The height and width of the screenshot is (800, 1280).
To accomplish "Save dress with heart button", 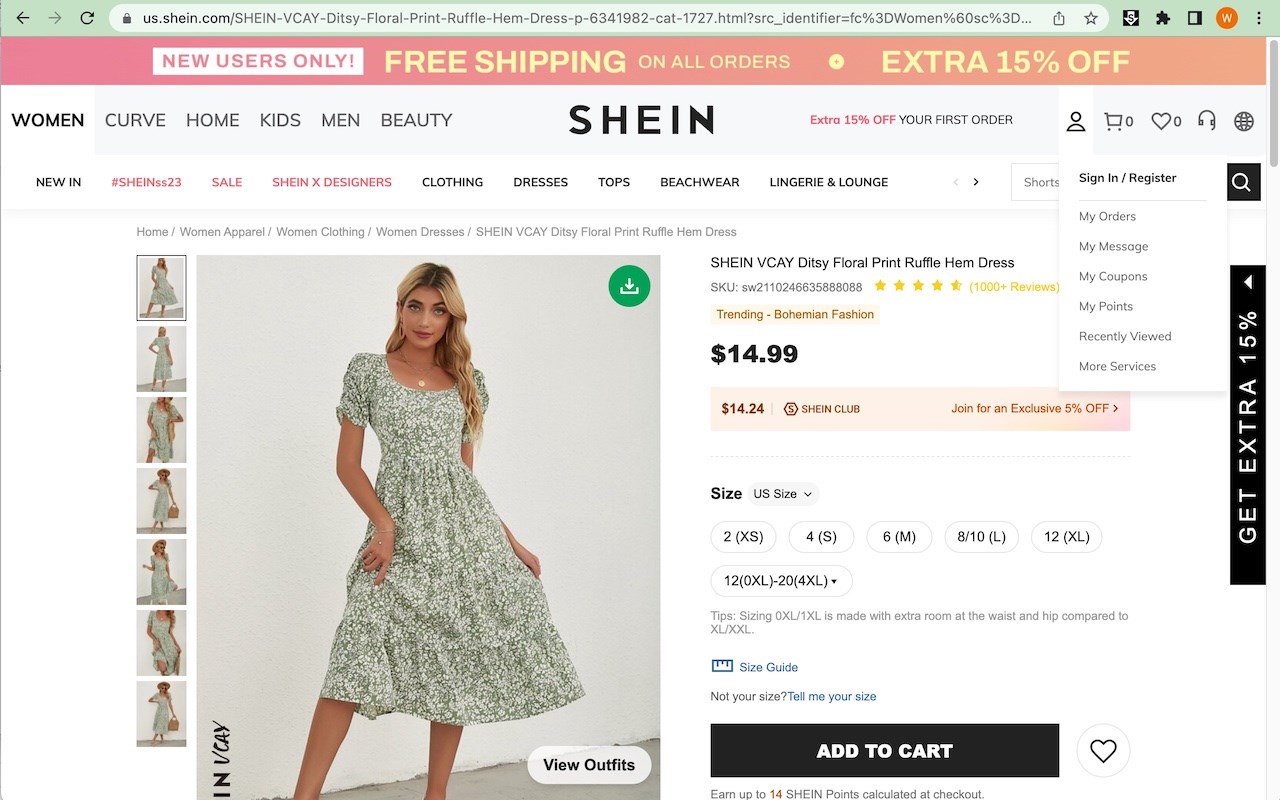I will pyautogui.click(x=1103, y=751).
